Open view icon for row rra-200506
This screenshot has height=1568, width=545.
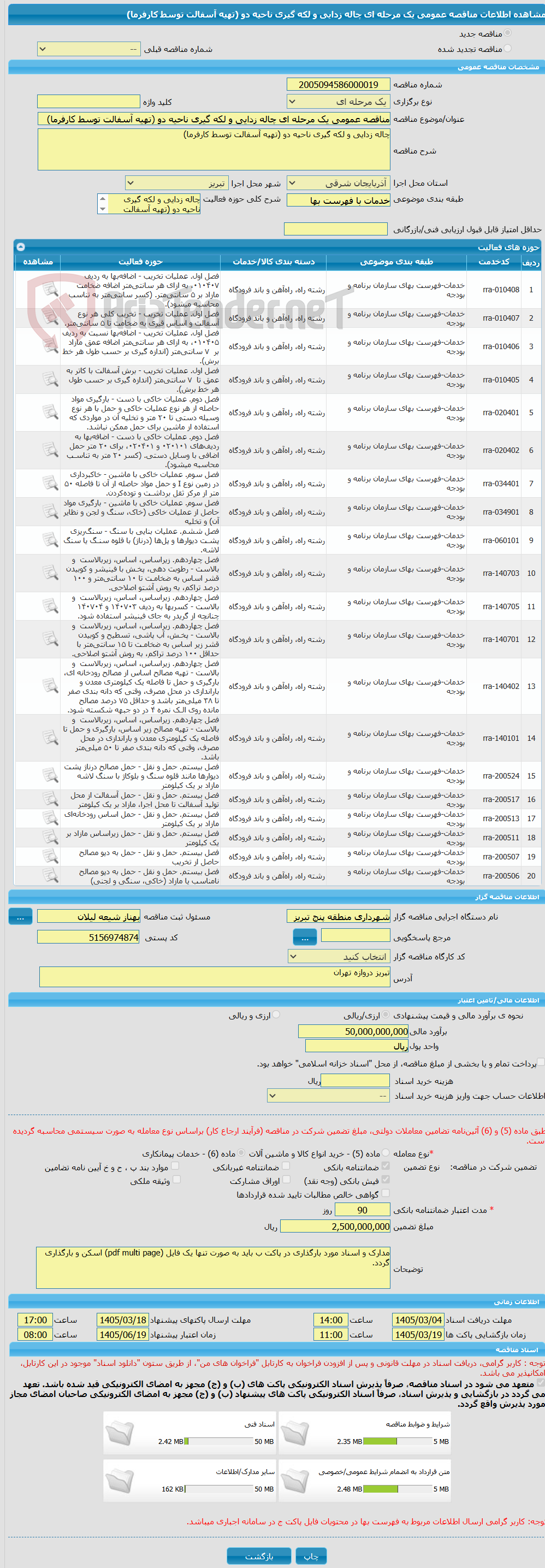[x=50, y=875]
